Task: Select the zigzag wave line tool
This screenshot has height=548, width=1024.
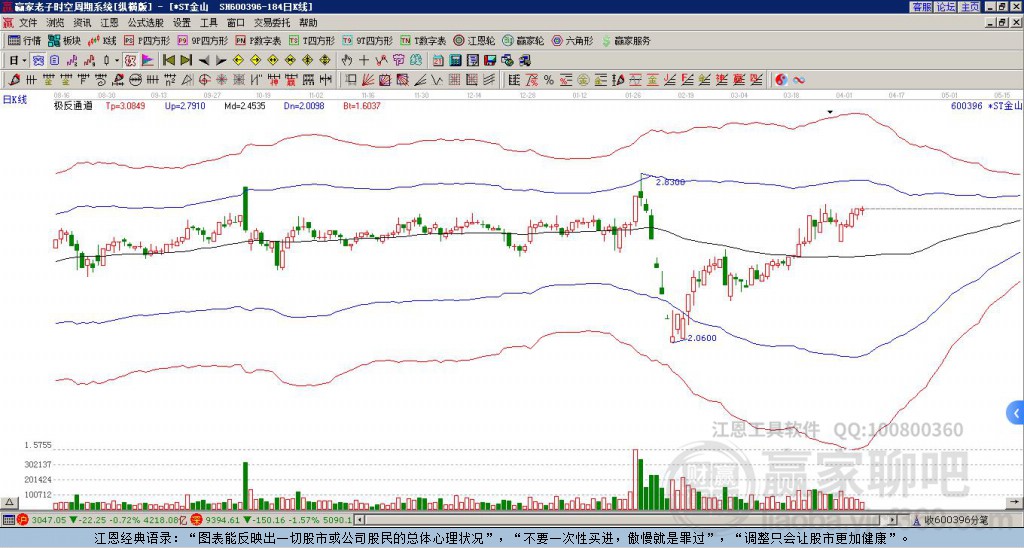Action: (x=436, y=80)
